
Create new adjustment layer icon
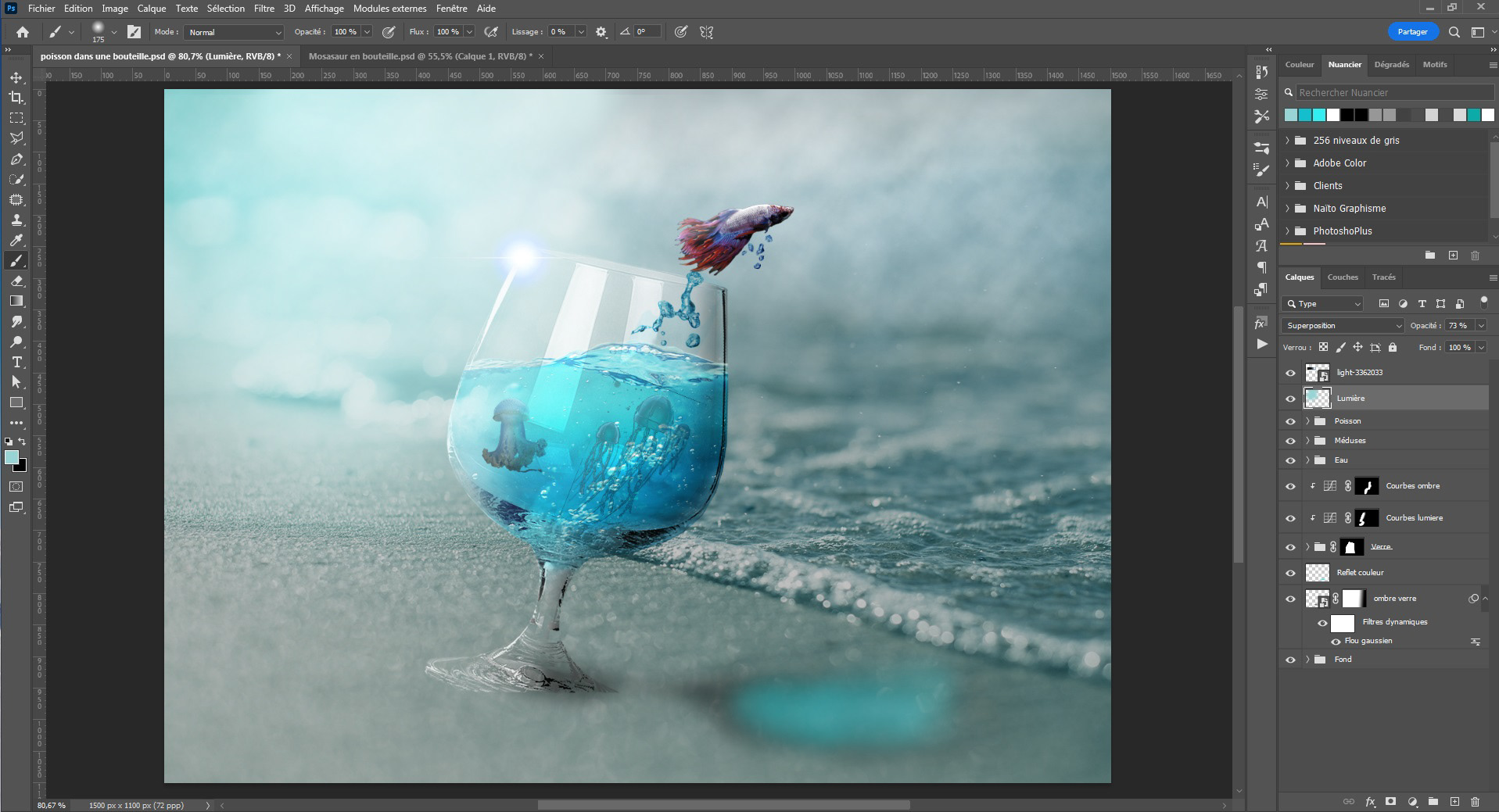click(1412, 802)
